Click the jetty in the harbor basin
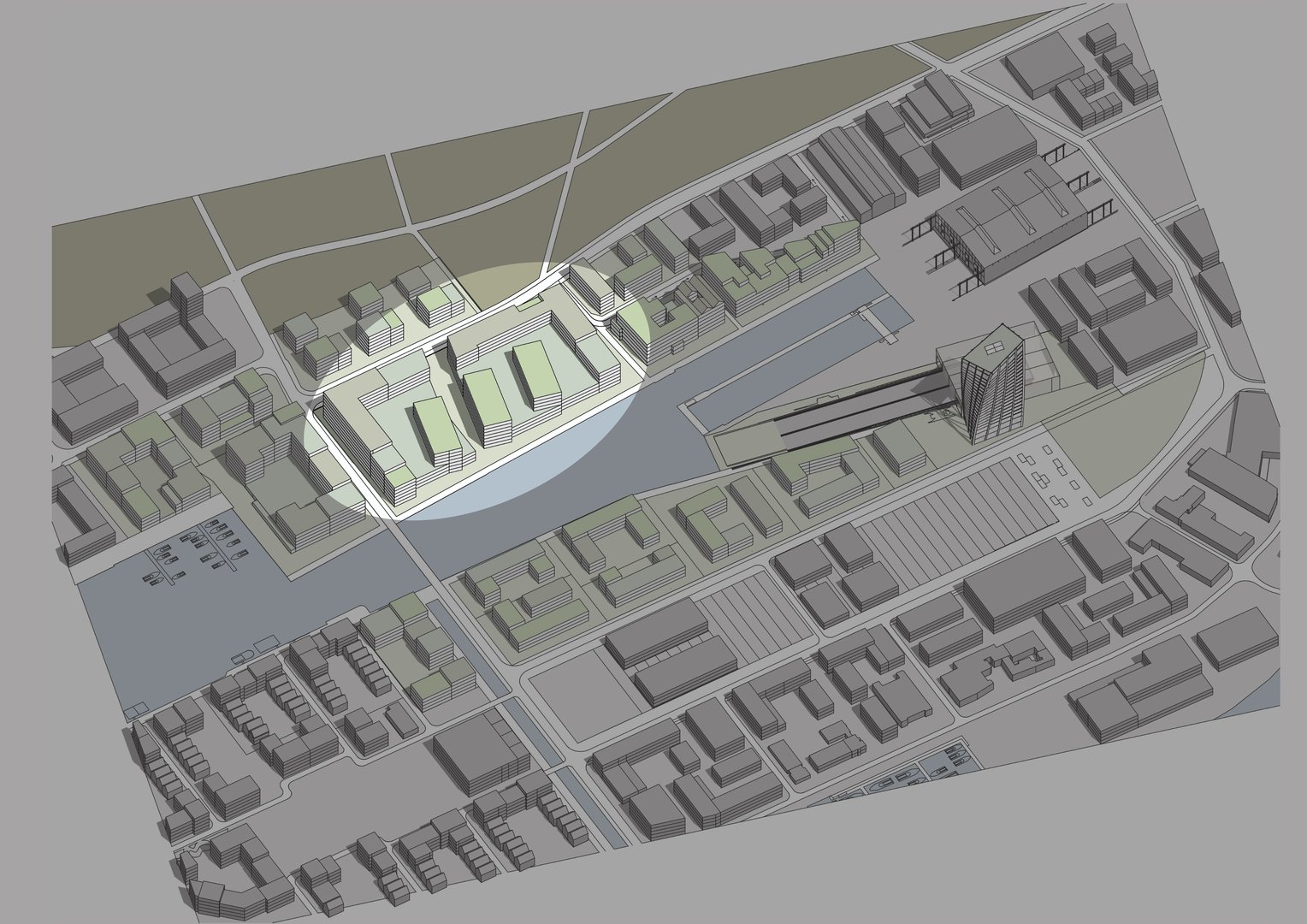Image resolution: width=1307 pixels, height=924 pixels. tap(877, 325)
